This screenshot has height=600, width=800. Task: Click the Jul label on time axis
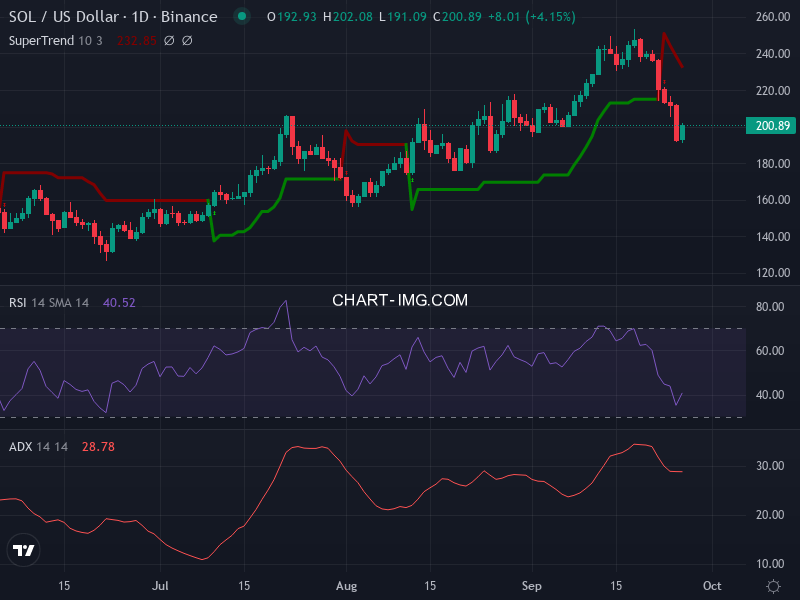tap(161, 585)
